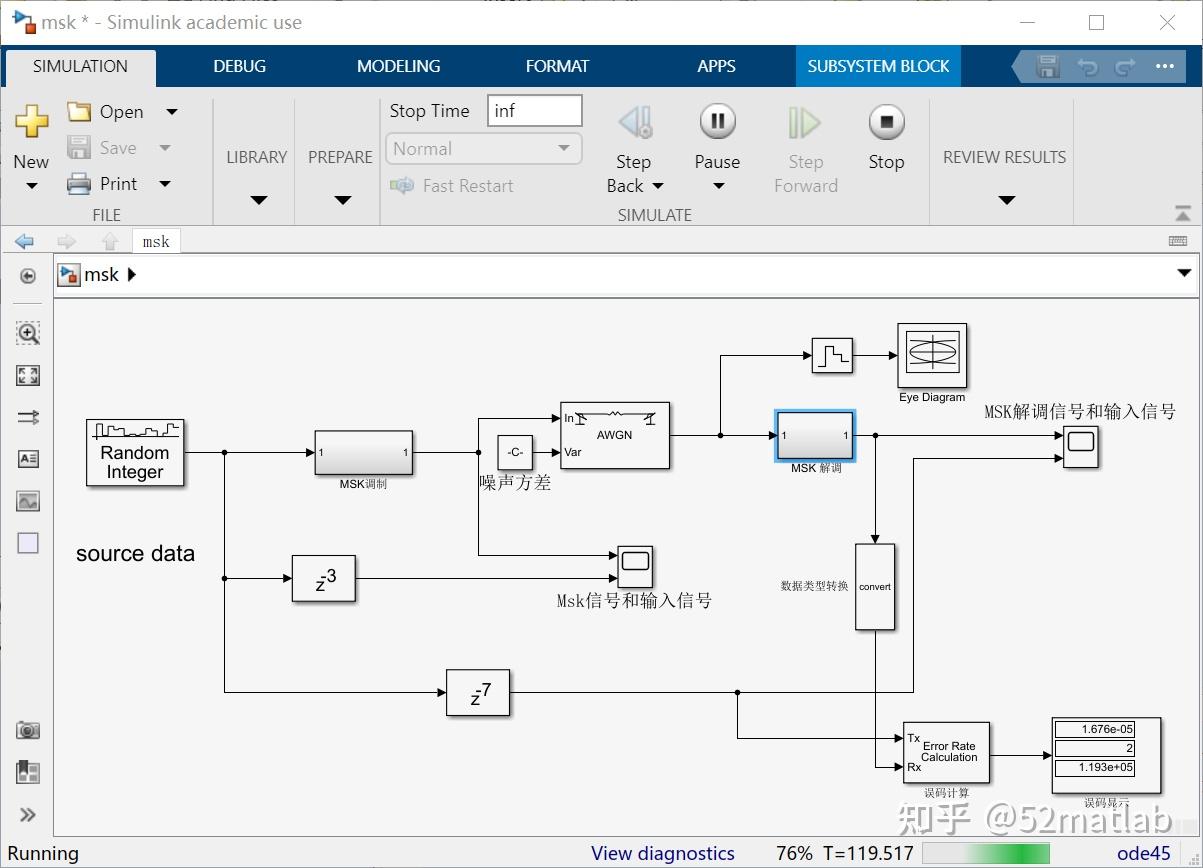Expand the LIBRARY section arrow
Screen dimensions: 1203x868
coord(259,200)
